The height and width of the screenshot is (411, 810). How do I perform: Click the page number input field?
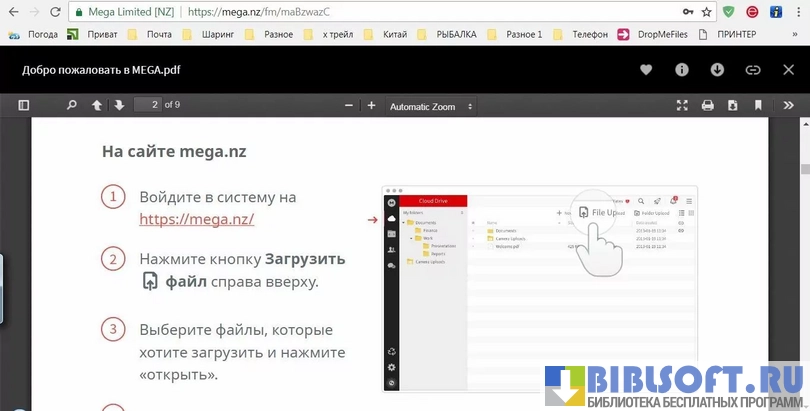pos(148,105)
